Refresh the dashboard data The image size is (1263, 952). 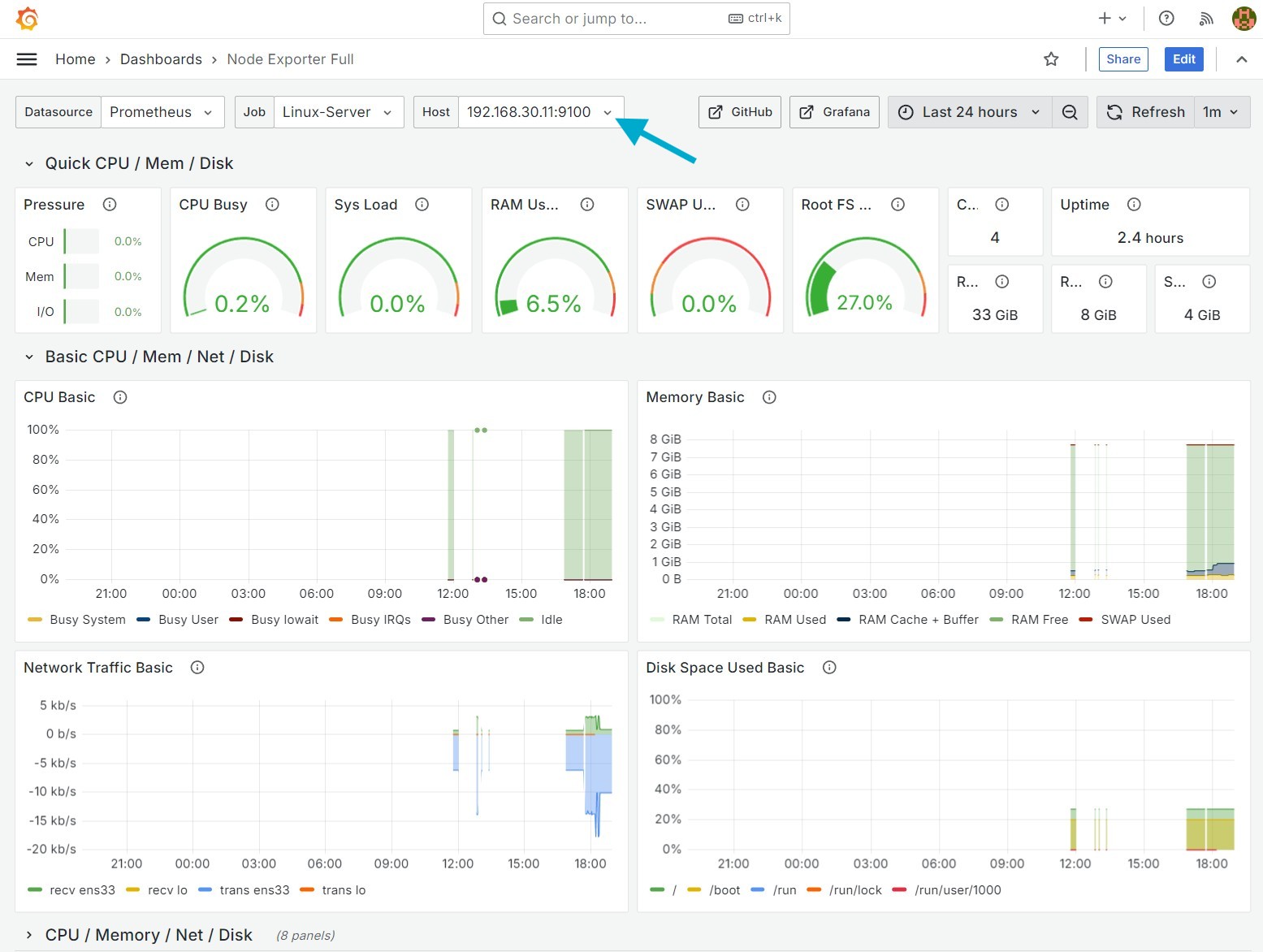tap(1145, 112)
